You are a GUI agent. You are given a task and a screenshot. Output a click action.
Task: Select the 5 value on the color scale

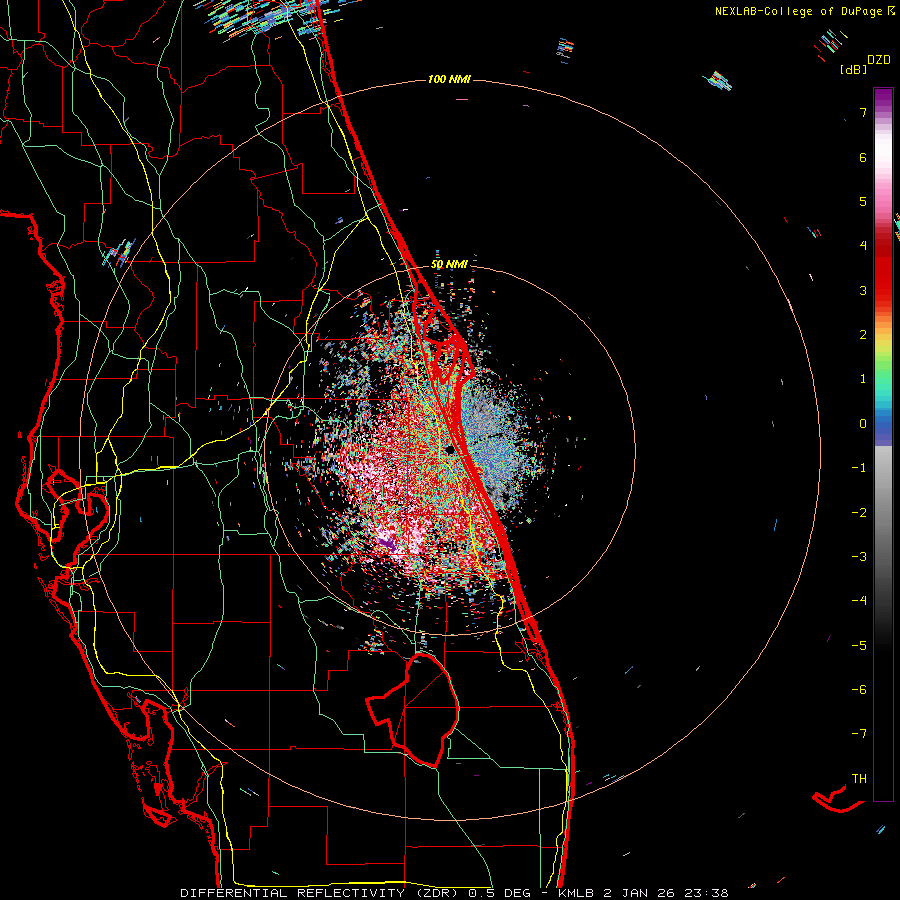[x=863, y=201]
